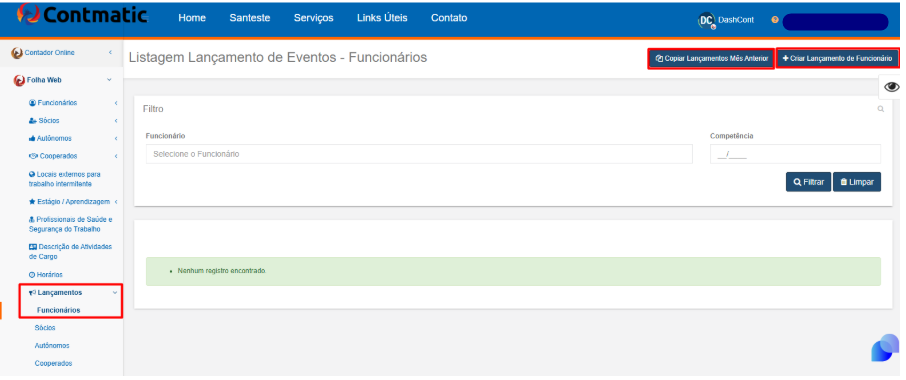The height and width of the screenshot is (380, 906).
Task: Click Copiar Lançamentos Mês Anterior button
Action: point(711,59)
